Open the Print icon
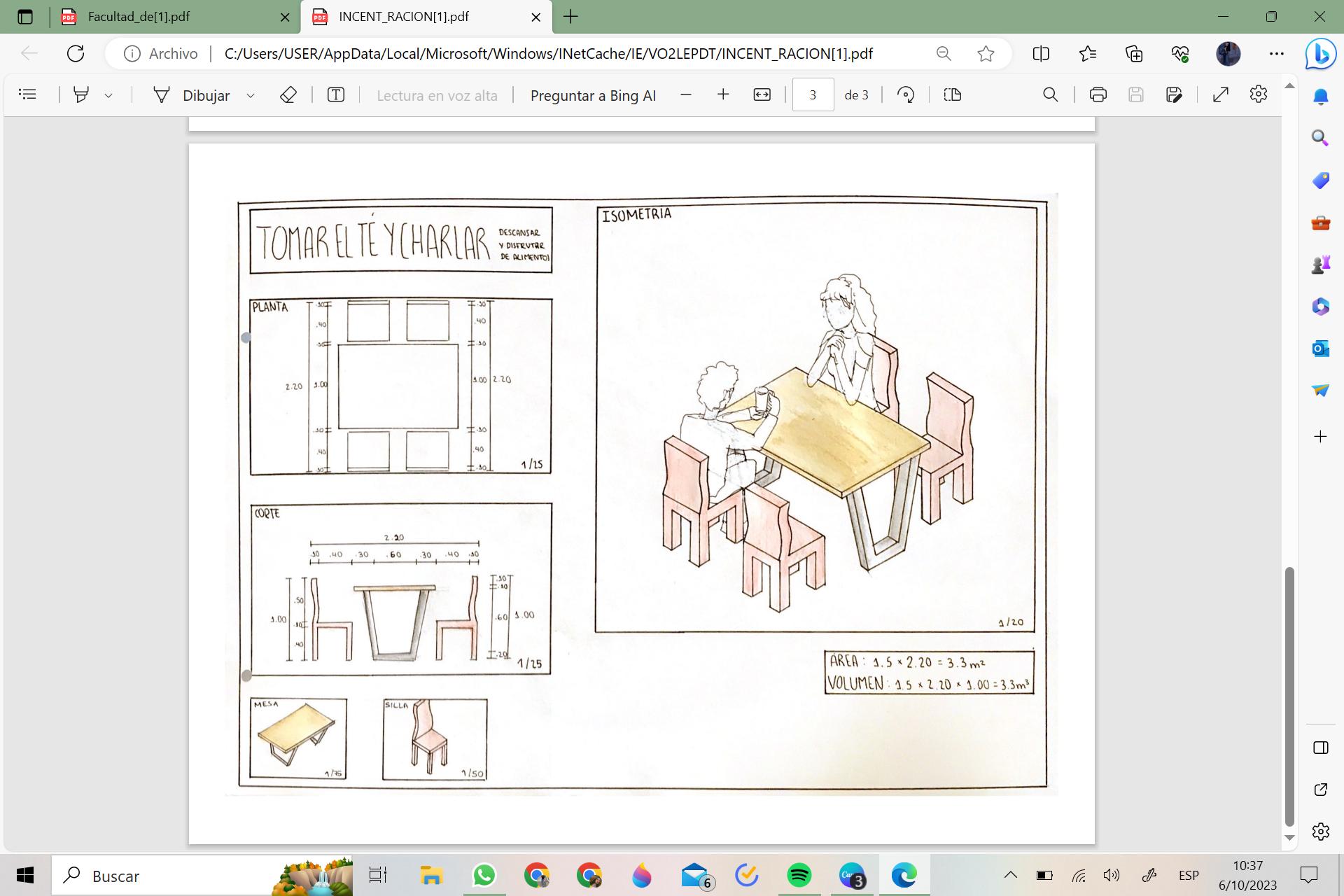Image resolution: width=1344 pixels, height=896 pixels. [x=1098, y=94]
